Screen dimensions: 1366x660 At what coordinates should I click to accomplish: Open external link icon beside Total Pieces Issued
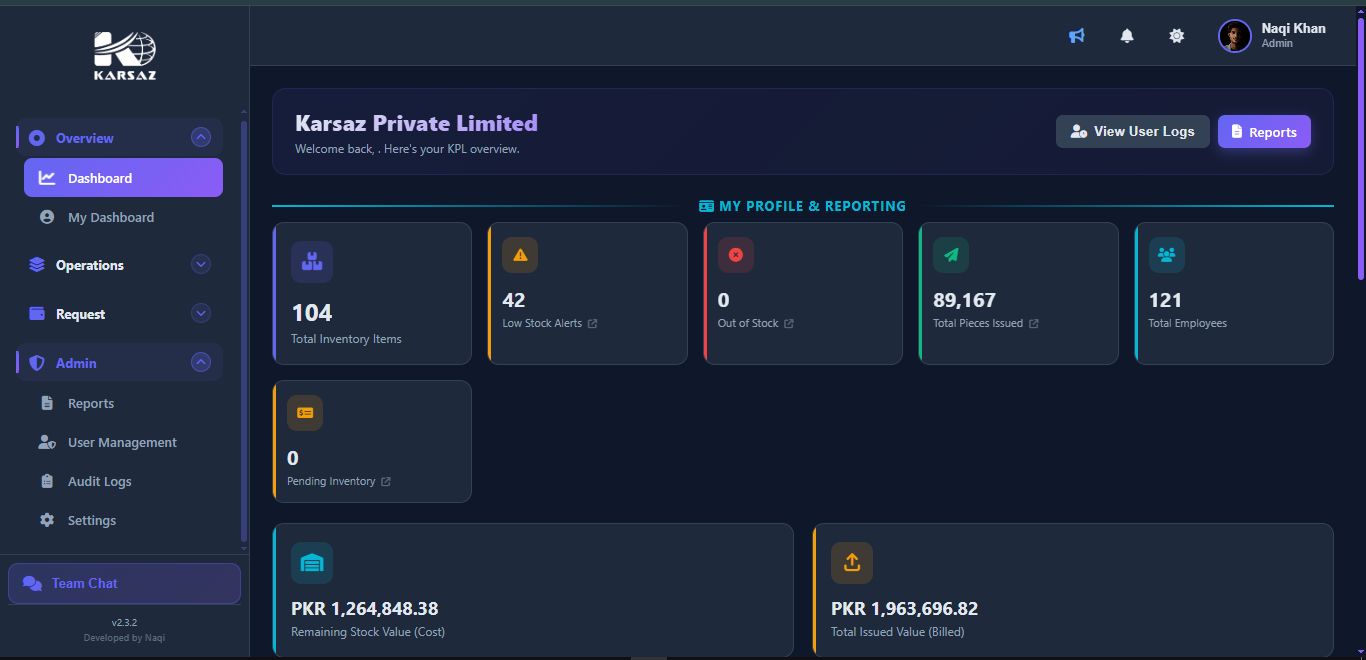point(1034,324)
